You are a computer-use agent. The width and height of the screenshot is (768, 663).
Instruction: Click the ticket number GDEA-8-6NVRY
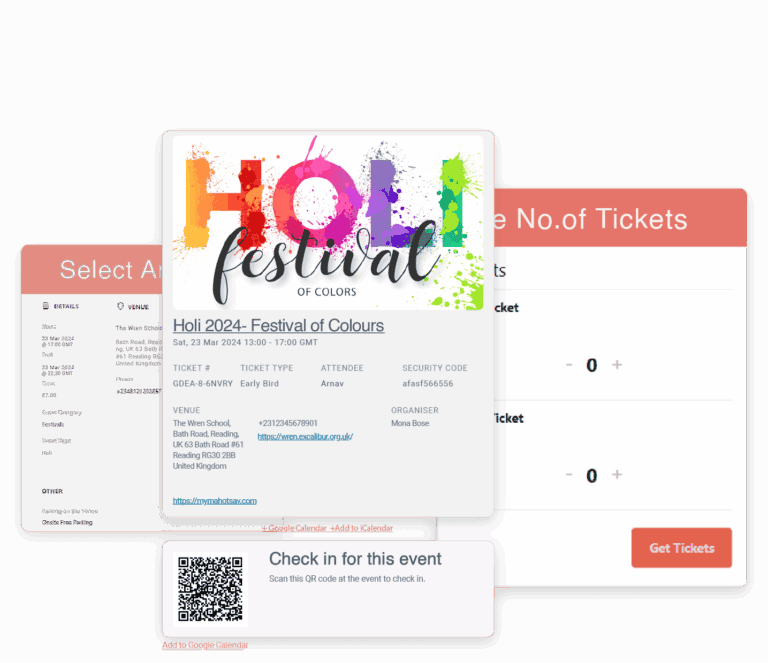pos(203,383)
